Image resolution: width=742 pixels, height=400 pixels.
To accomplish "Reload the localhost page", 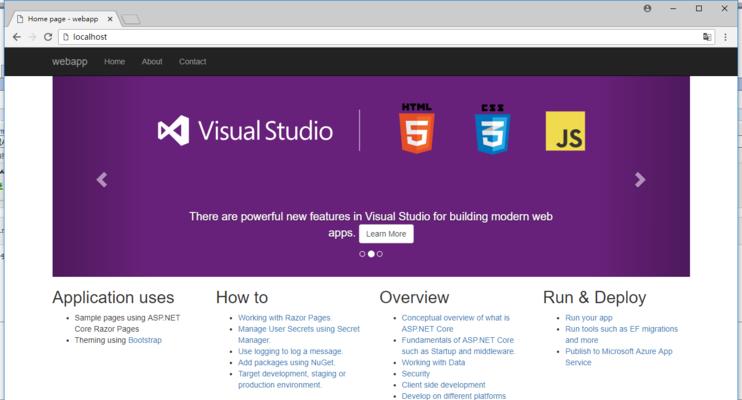I will (48, 37).
